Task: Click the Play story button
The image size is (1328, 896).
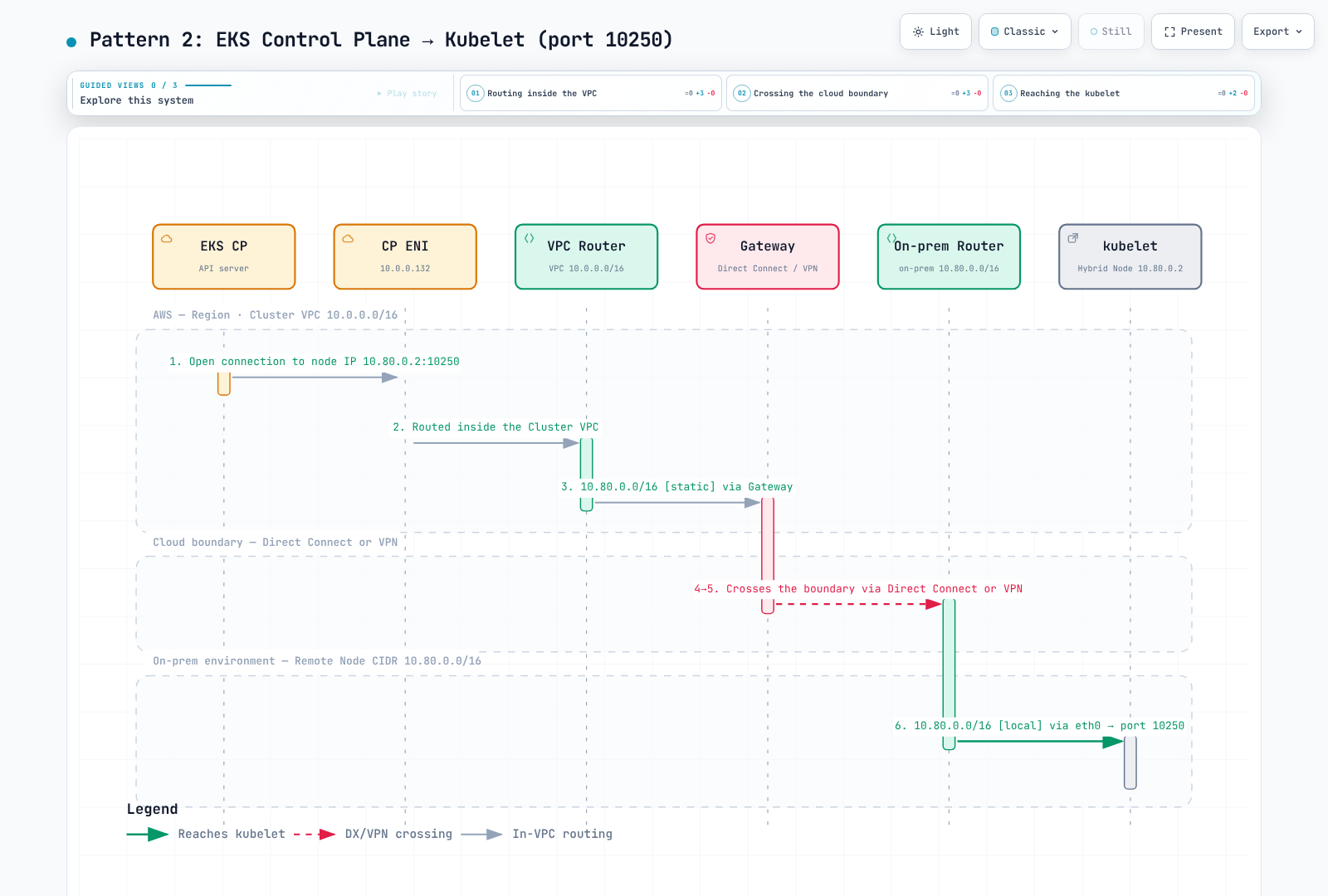Action: 407,93
